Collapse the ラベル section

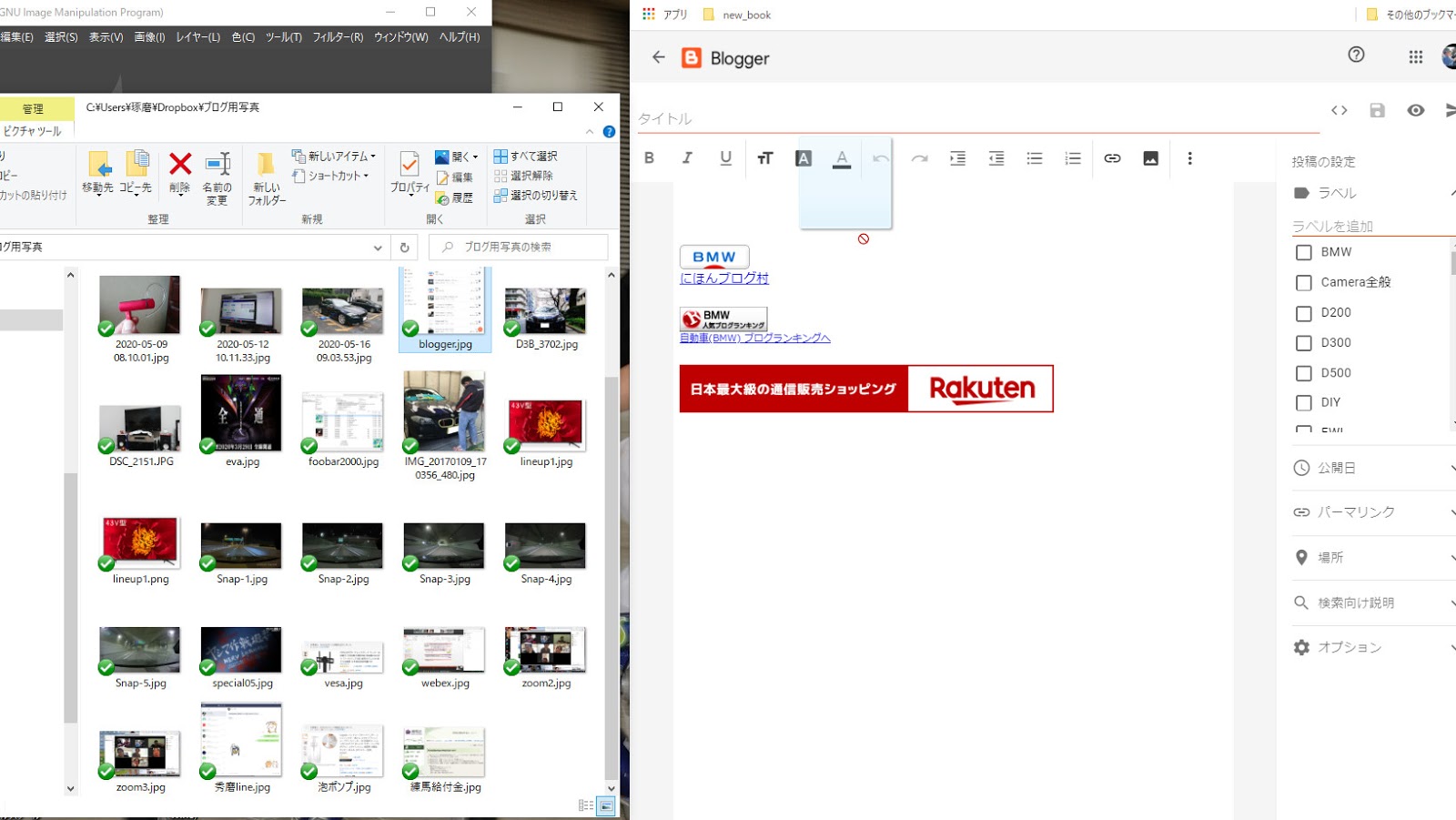pos(1374,193)
